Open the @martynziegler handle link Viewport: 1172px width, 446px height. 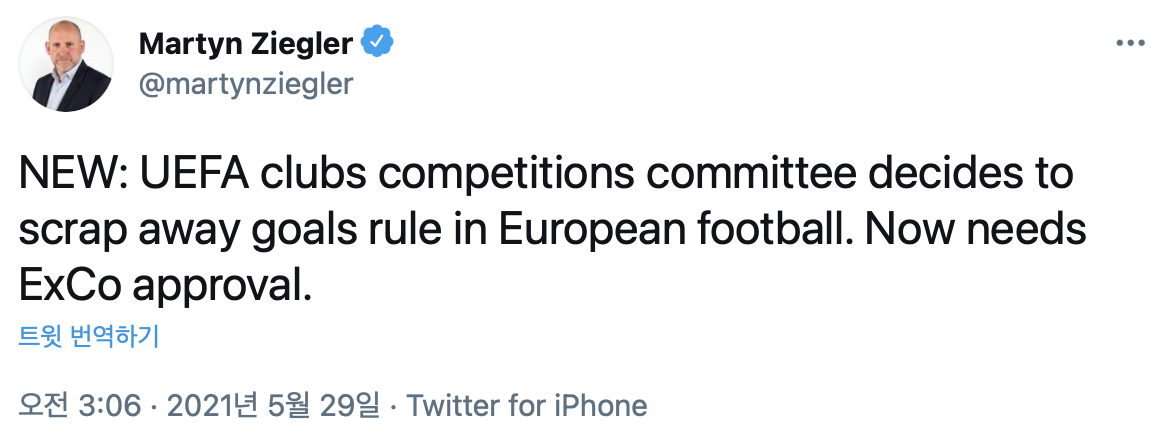point(246,84)
